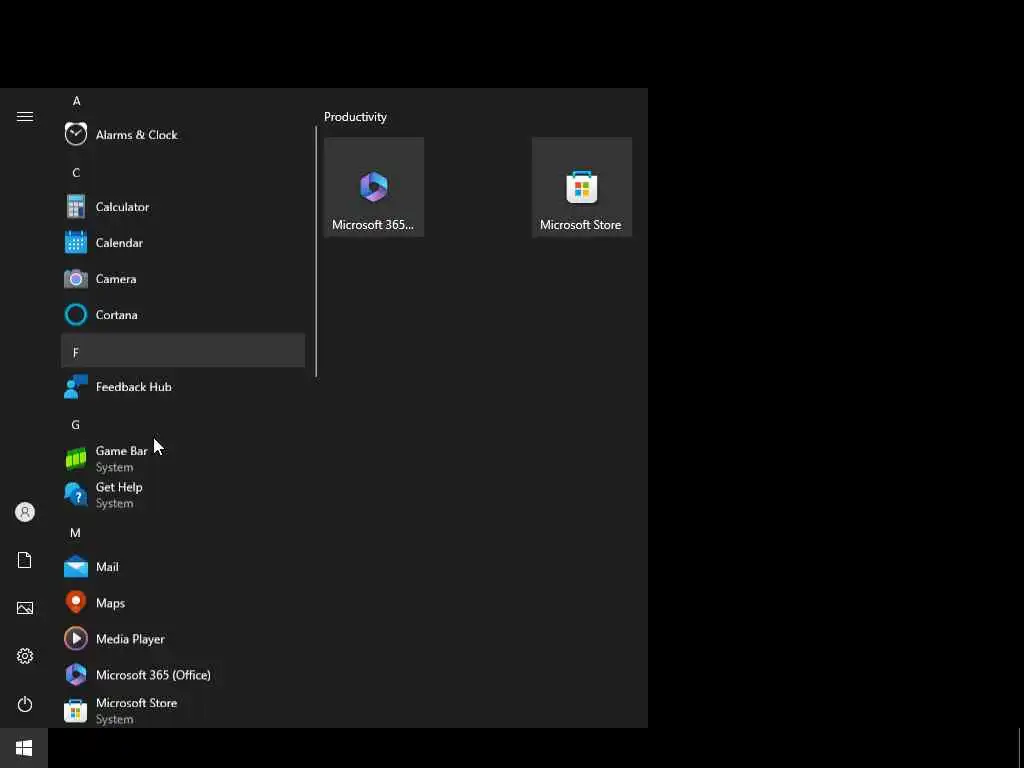Open the Camera app icon

[76, 279]
